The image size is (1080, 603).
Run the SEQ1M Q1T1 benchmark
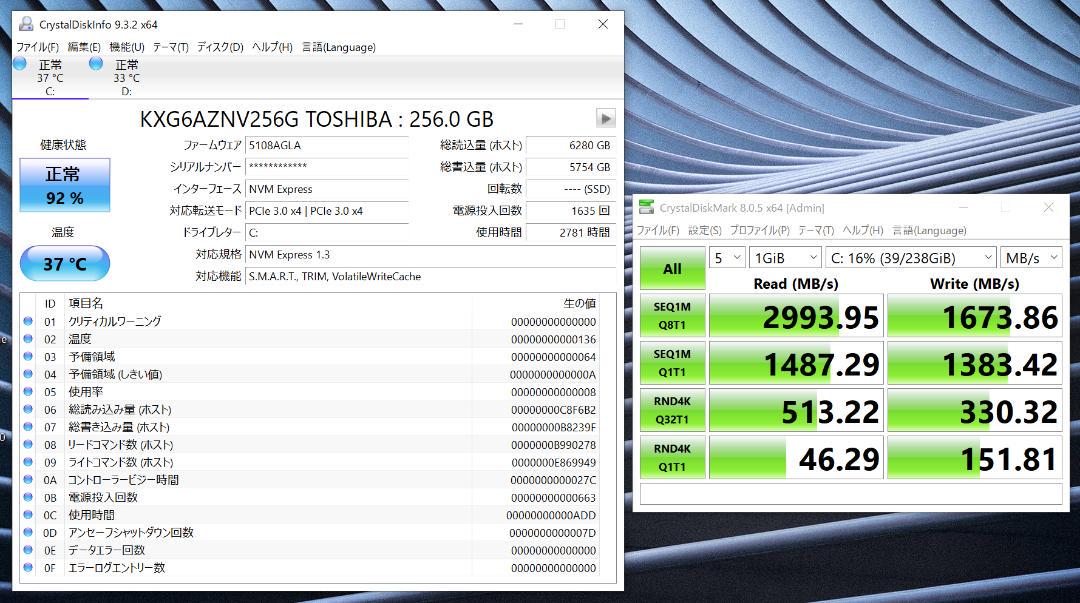tap(672, 362)
